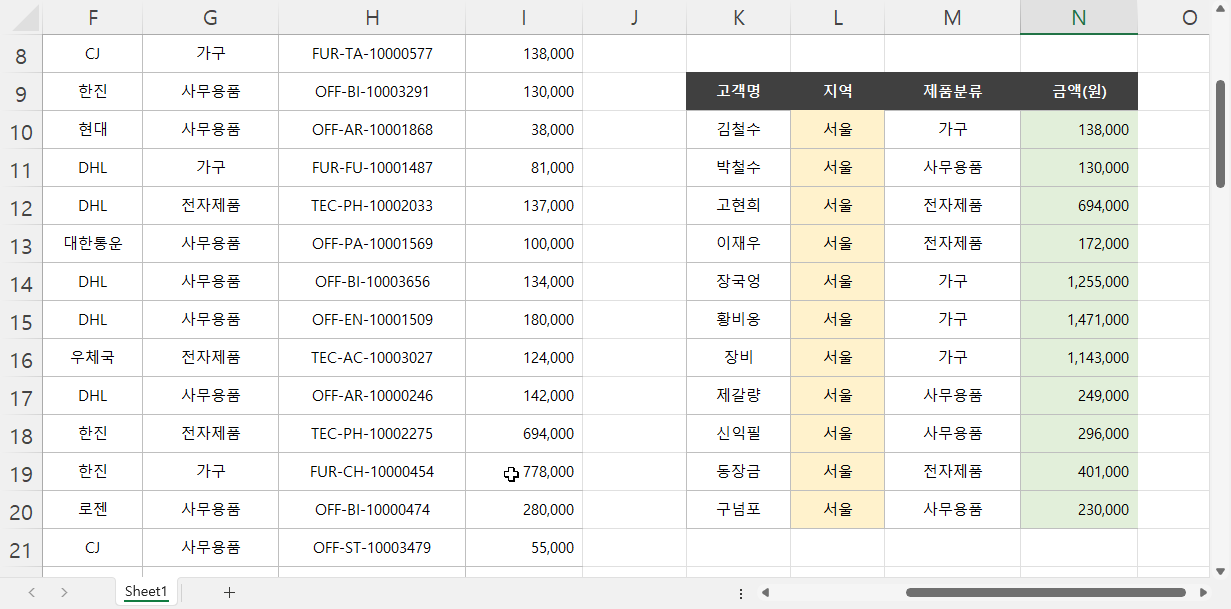Select the cell containing 로젠
This screenshot has height=609, width=1231.
(93, 510)
